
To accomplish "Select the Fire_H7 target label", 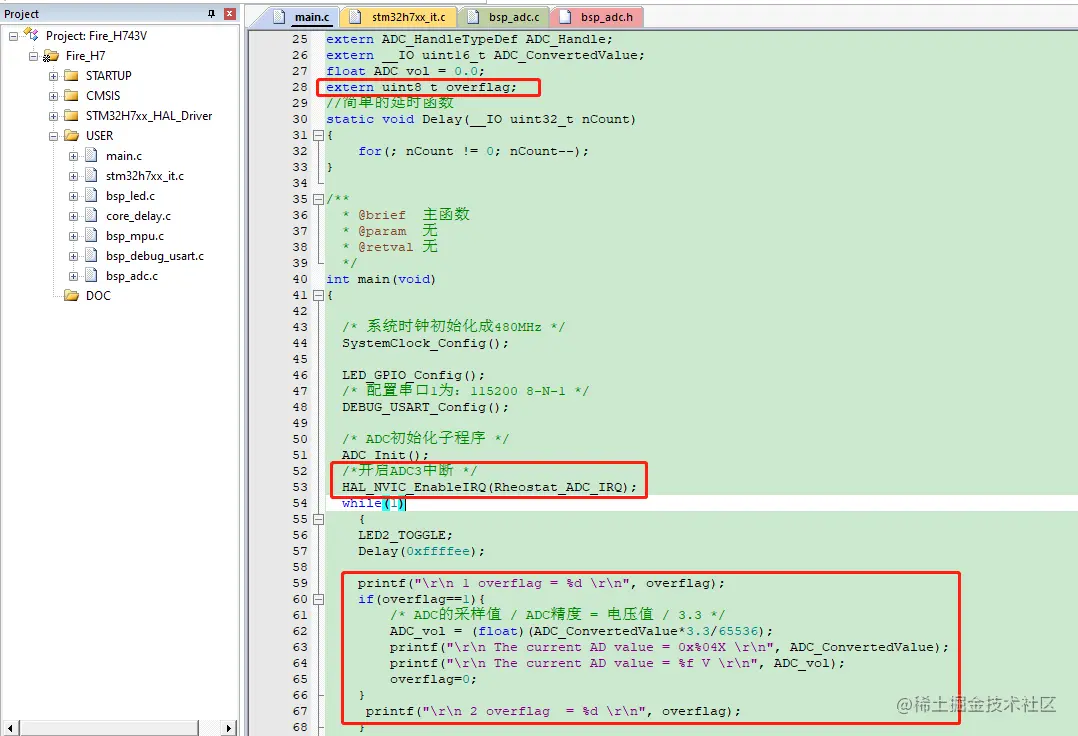I will (x=85, y=56).
